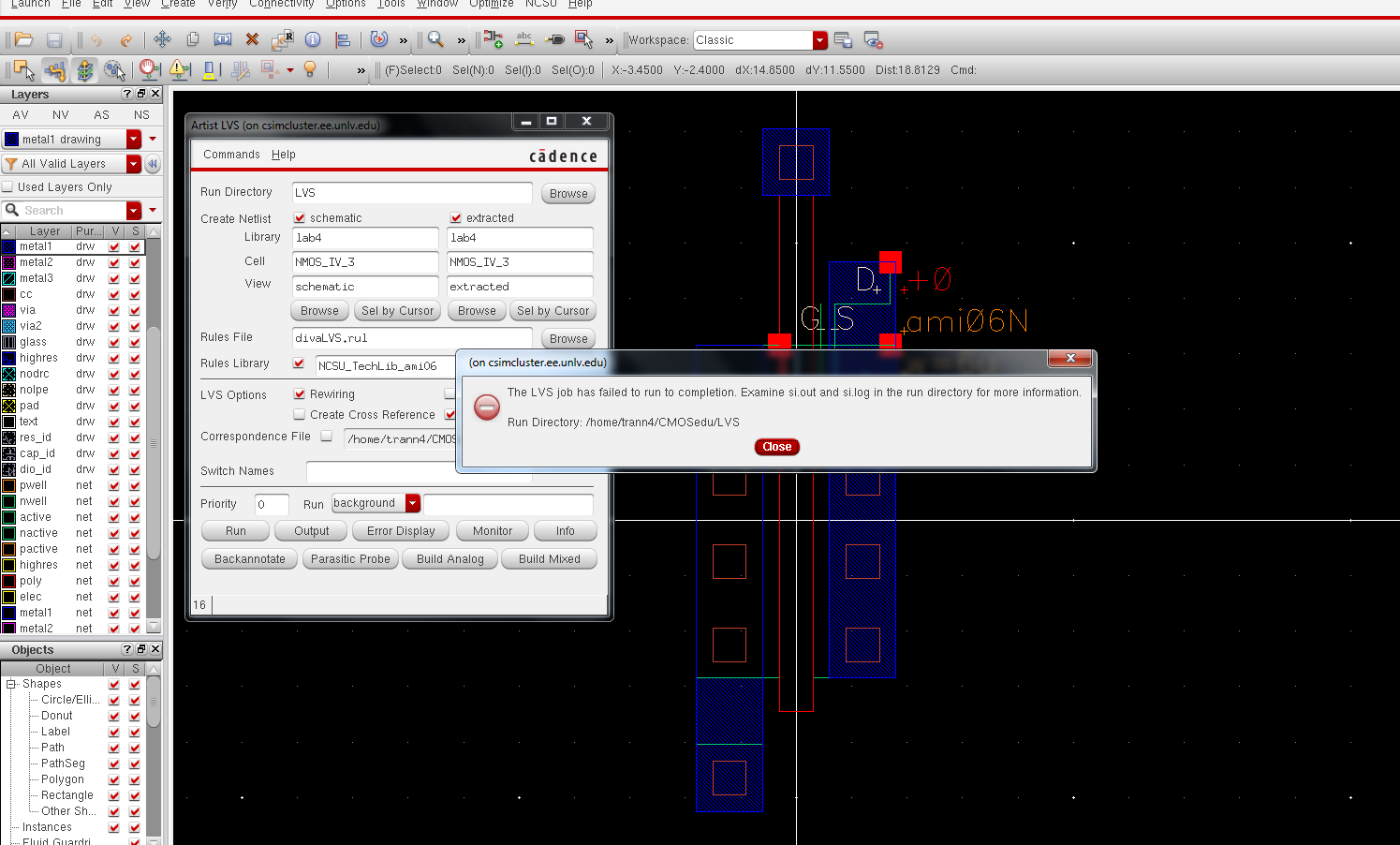Click the stop-hand DRD enforce icon
The height and width of the screenshot is (845, 1400).
(149, 69)
